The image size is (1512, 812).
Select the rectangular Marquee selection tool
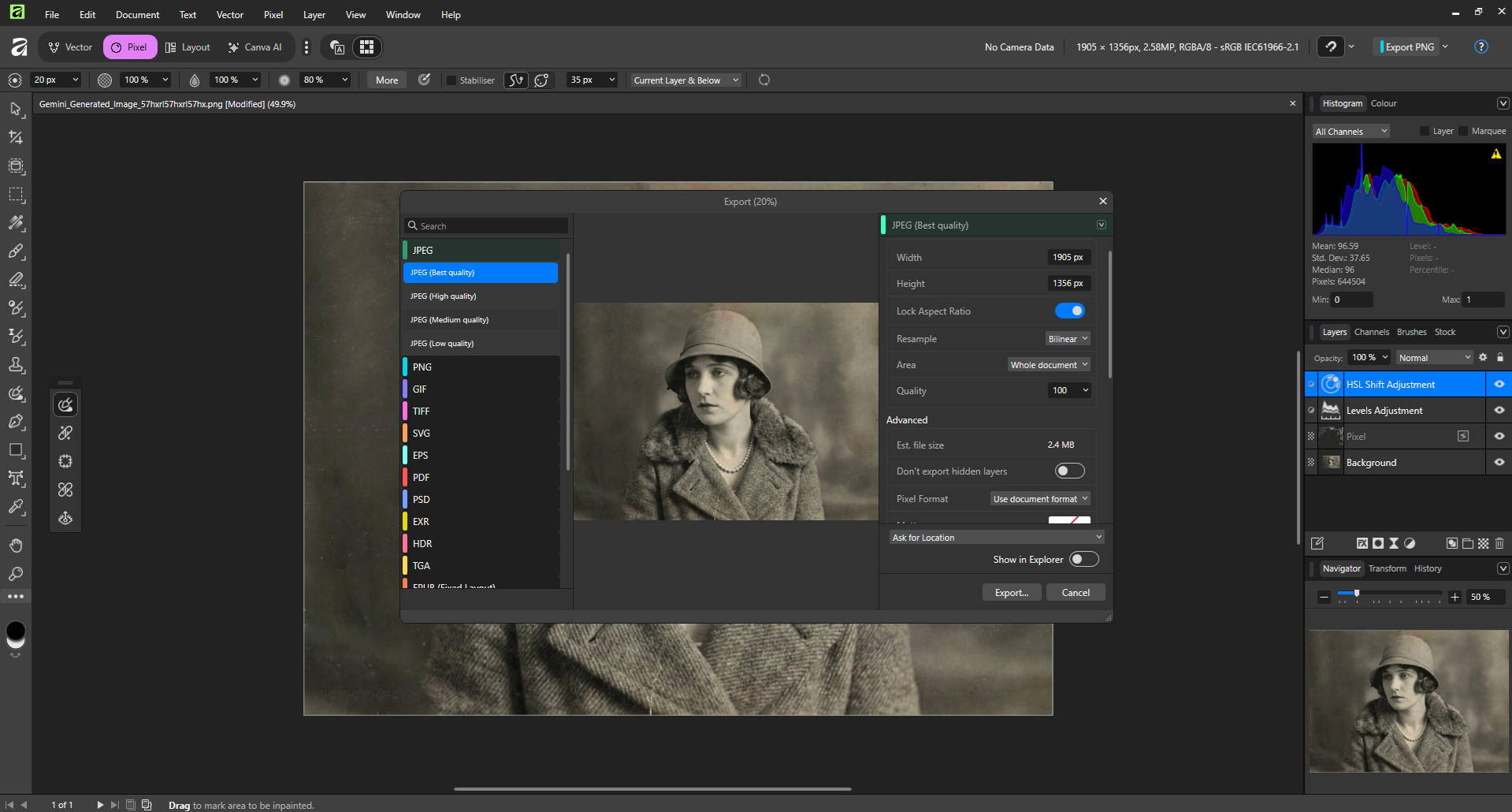[x=16, y=195]
